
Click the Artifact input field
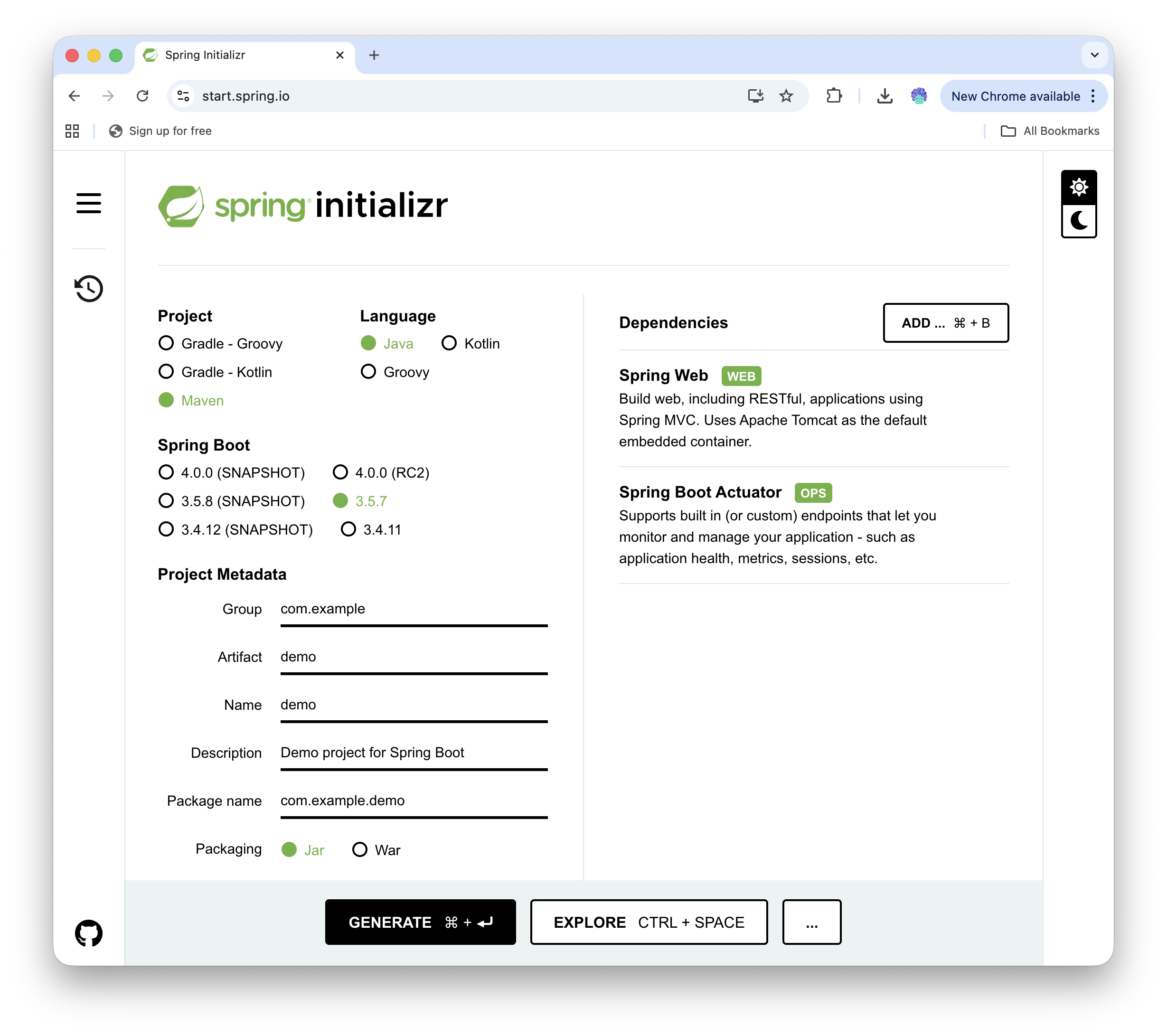tap(414, 657)
